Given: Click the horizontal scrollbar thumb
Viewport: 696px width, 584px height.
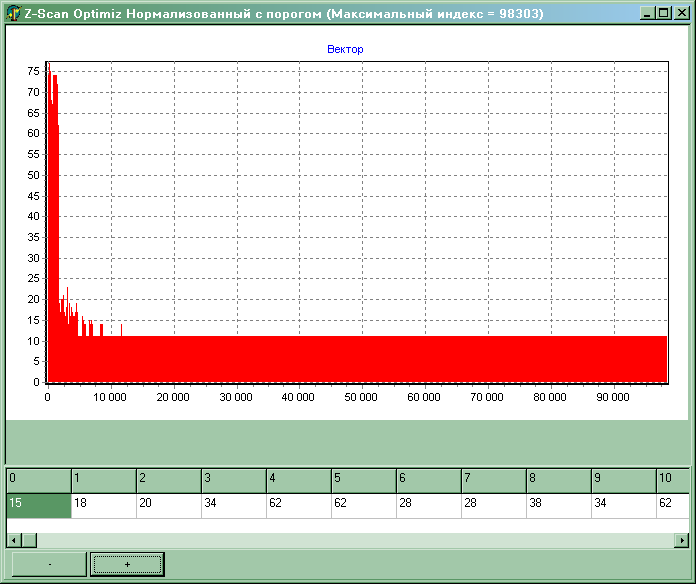Looking at the screenshot, I should (x=29, y=540).
